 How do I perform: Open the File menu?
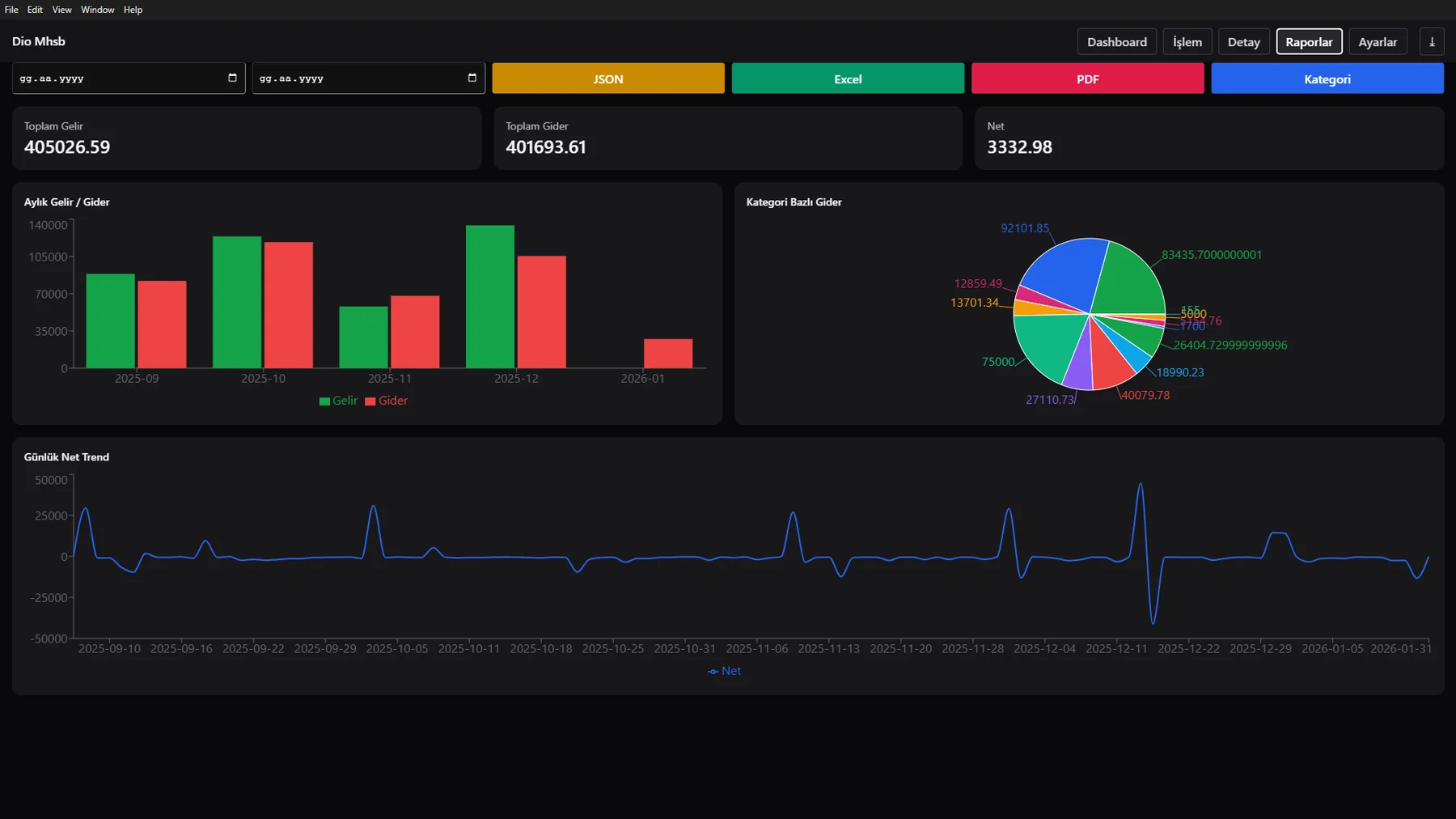pos(11,10)
